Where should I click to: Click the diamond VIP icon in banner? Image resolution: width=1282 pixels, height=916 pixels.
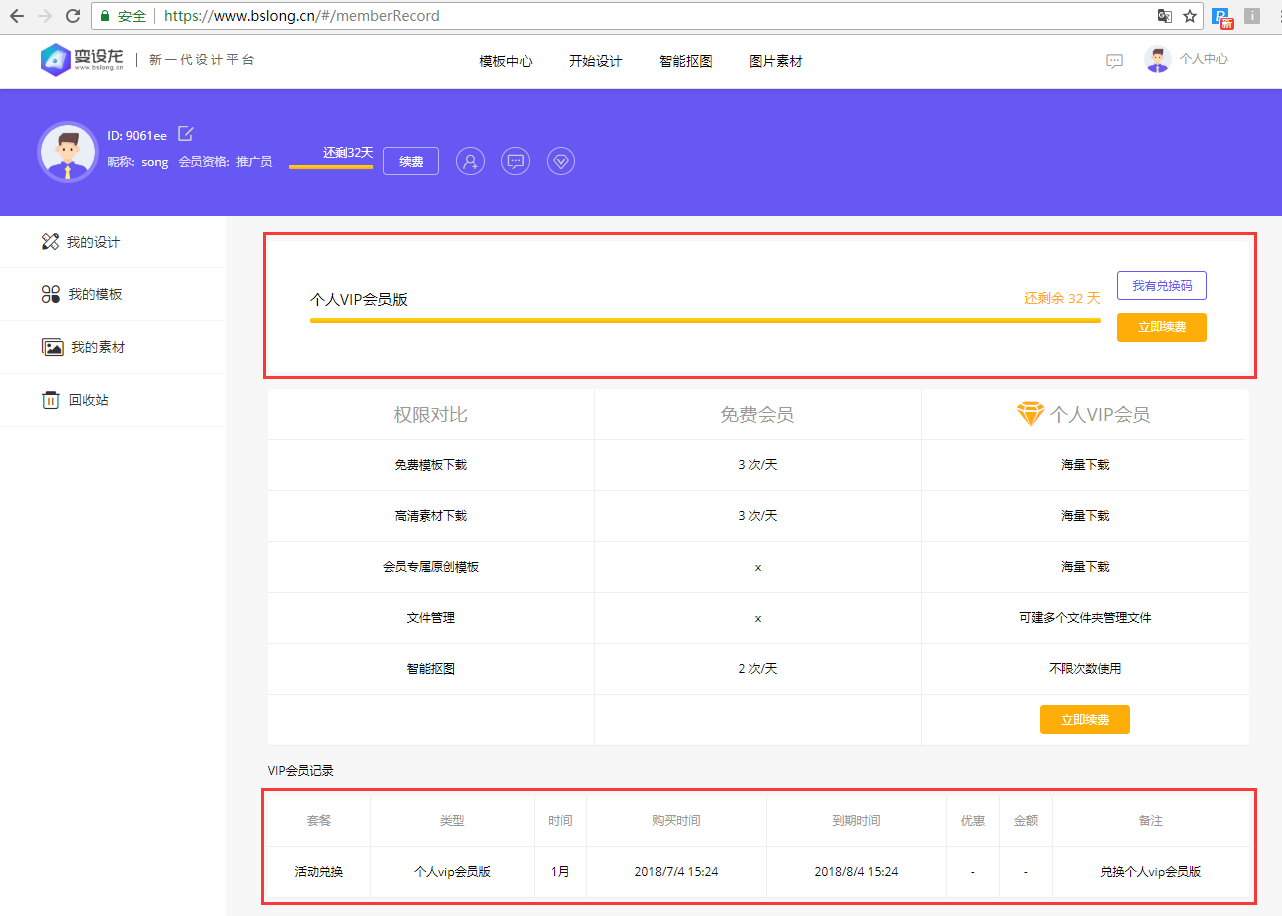[x=561, y=161]
